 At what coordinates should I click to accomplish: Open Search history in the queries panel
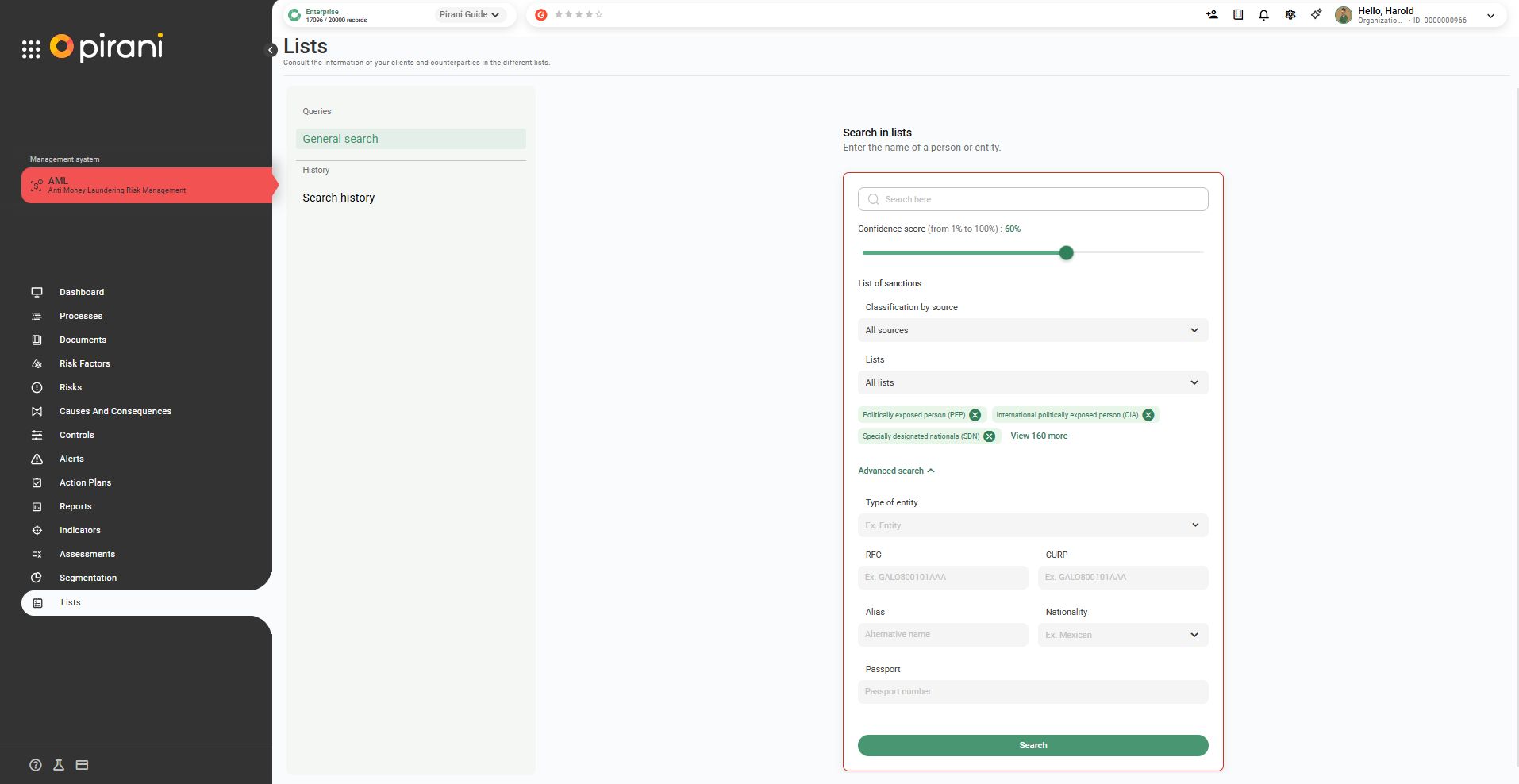tap(339, 198)
